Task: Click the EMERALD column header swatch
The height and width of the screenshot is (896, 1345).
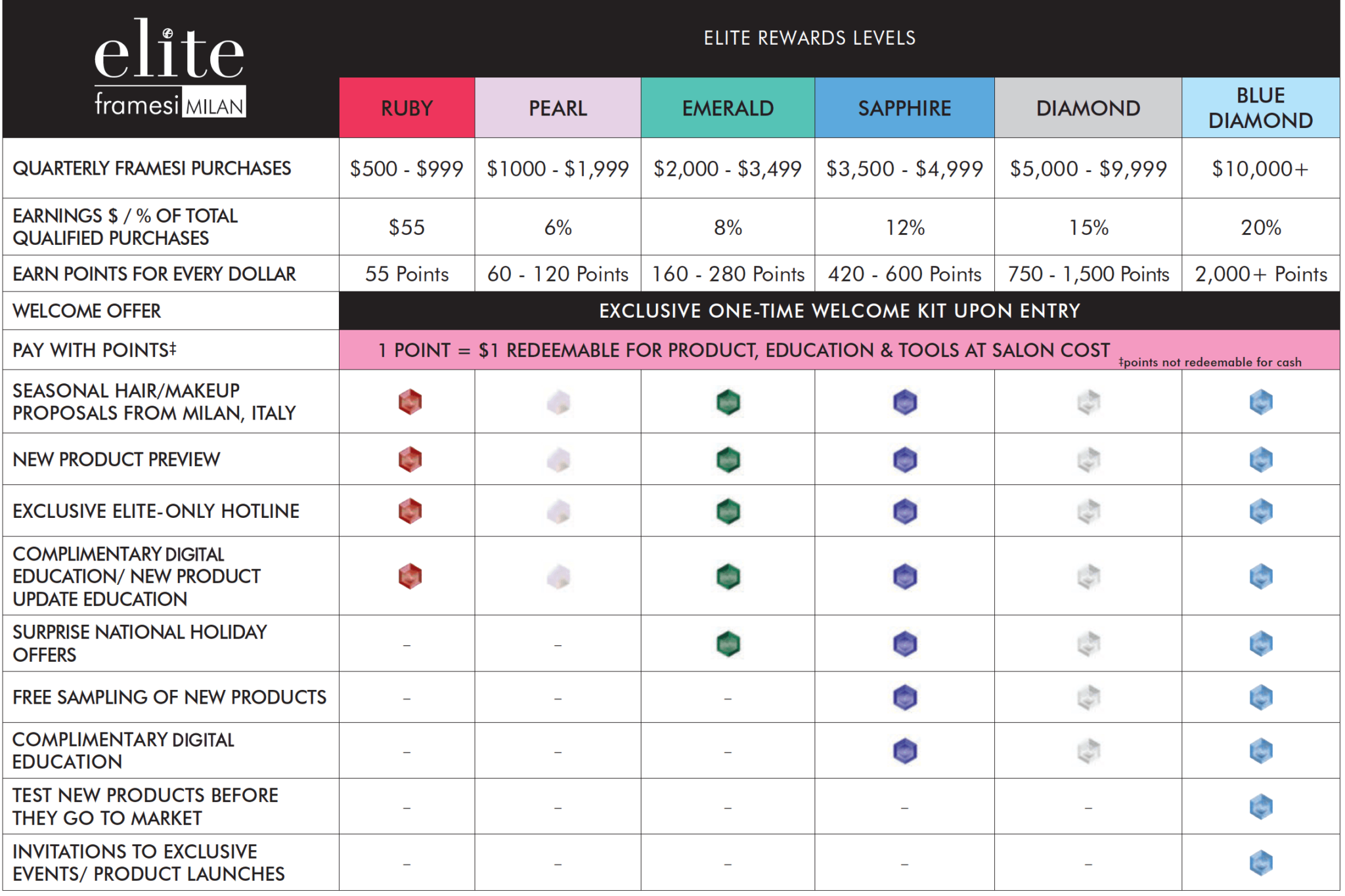Action: 728,108
